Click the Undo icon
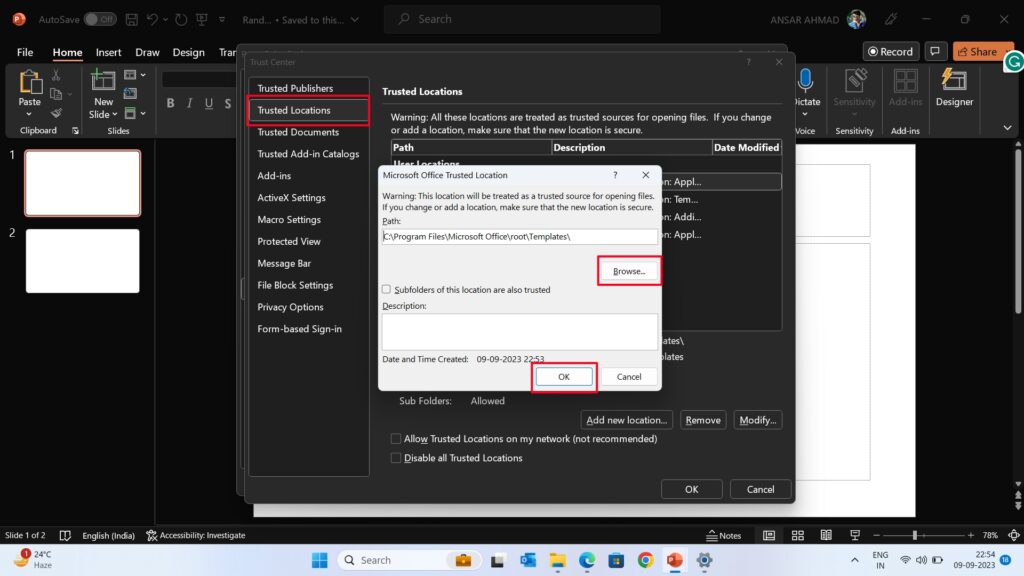1024x576 pixels. pyautogui.click(x=152, y=20)
